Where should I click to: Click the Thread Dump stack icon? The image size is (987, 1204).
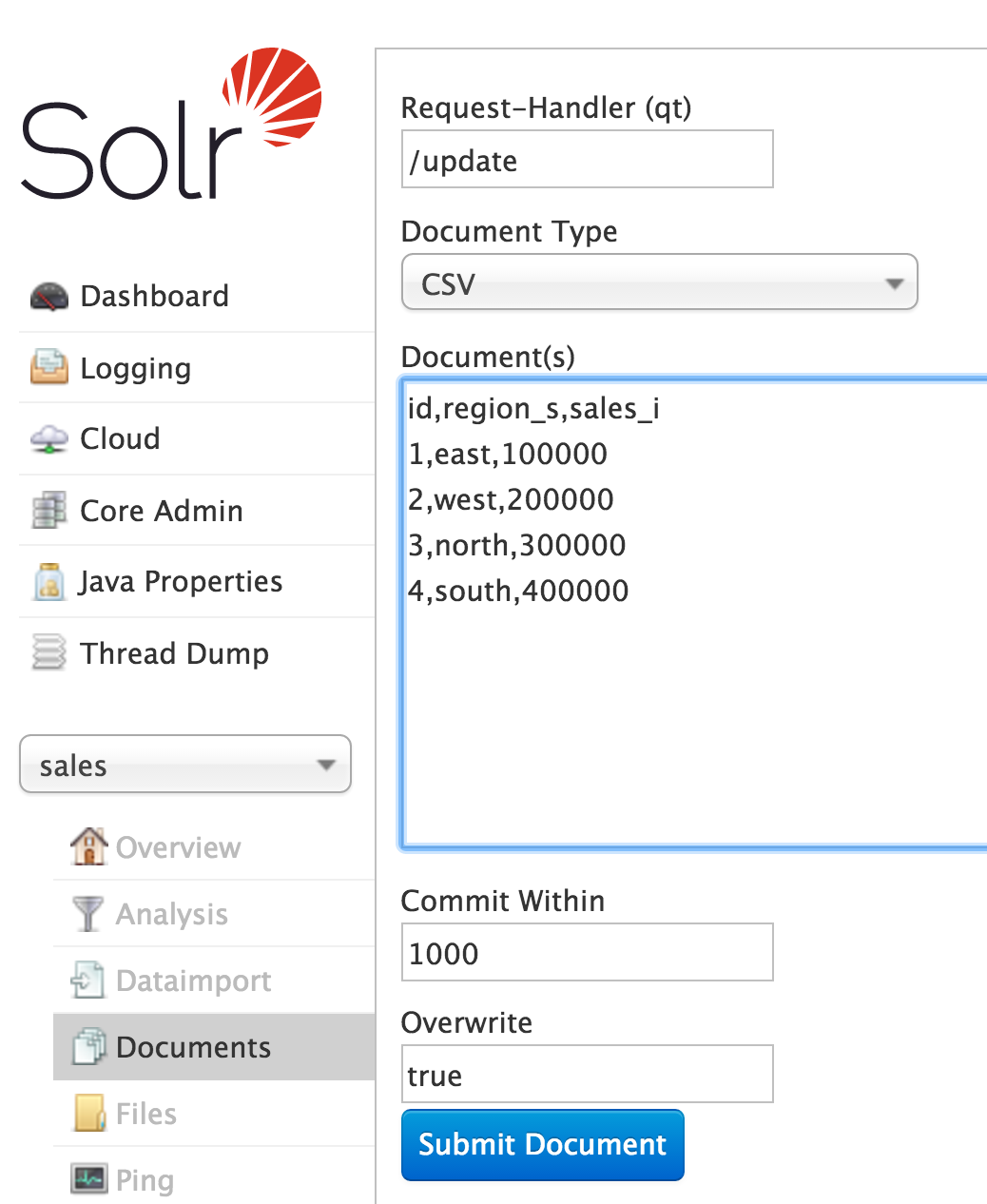[48, 653]
